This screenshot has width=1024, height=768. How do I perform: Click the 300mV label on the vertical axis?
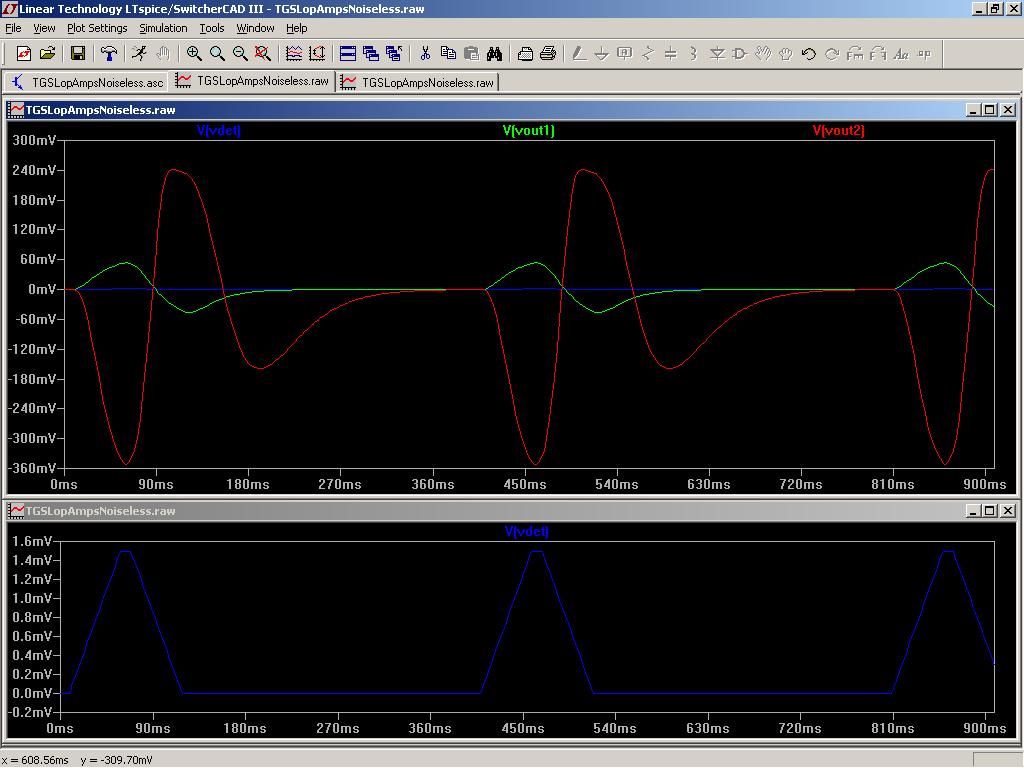[35, 141]
